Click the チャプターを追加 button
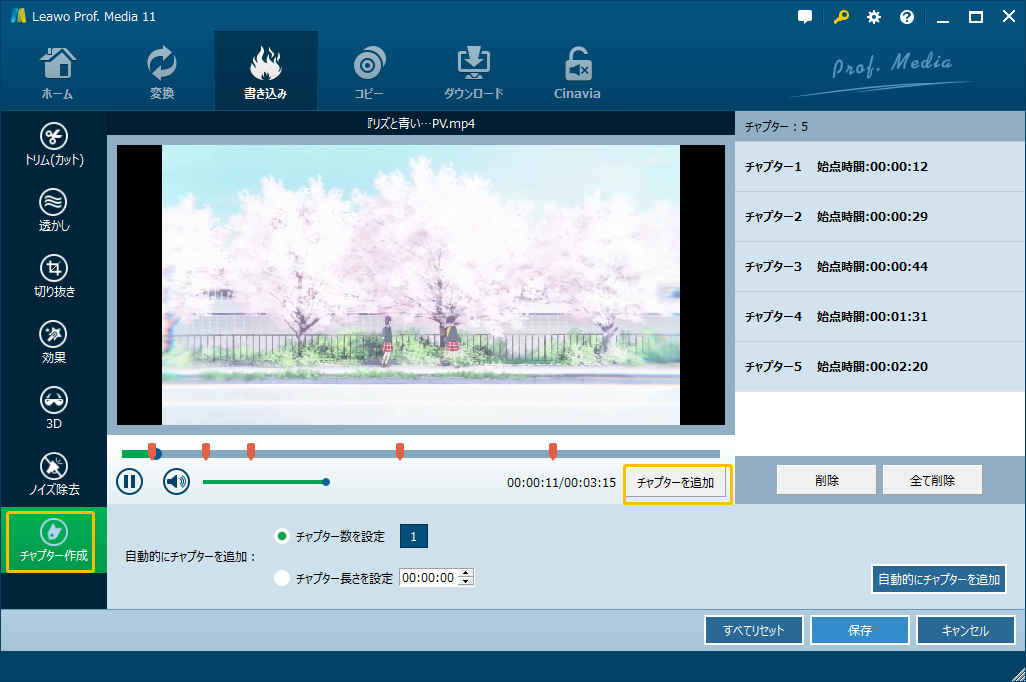 click(676, 482)
